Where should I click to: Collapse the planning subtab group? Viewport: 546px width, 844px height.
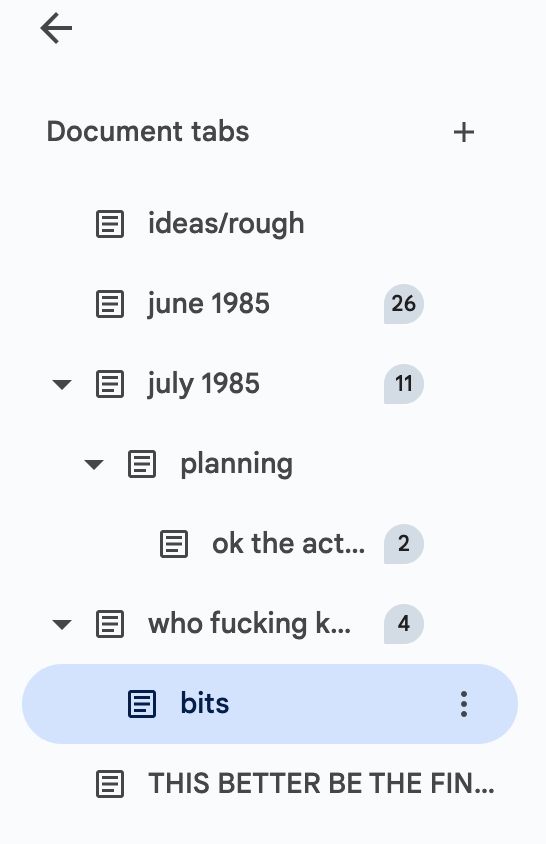click(94, 465)
